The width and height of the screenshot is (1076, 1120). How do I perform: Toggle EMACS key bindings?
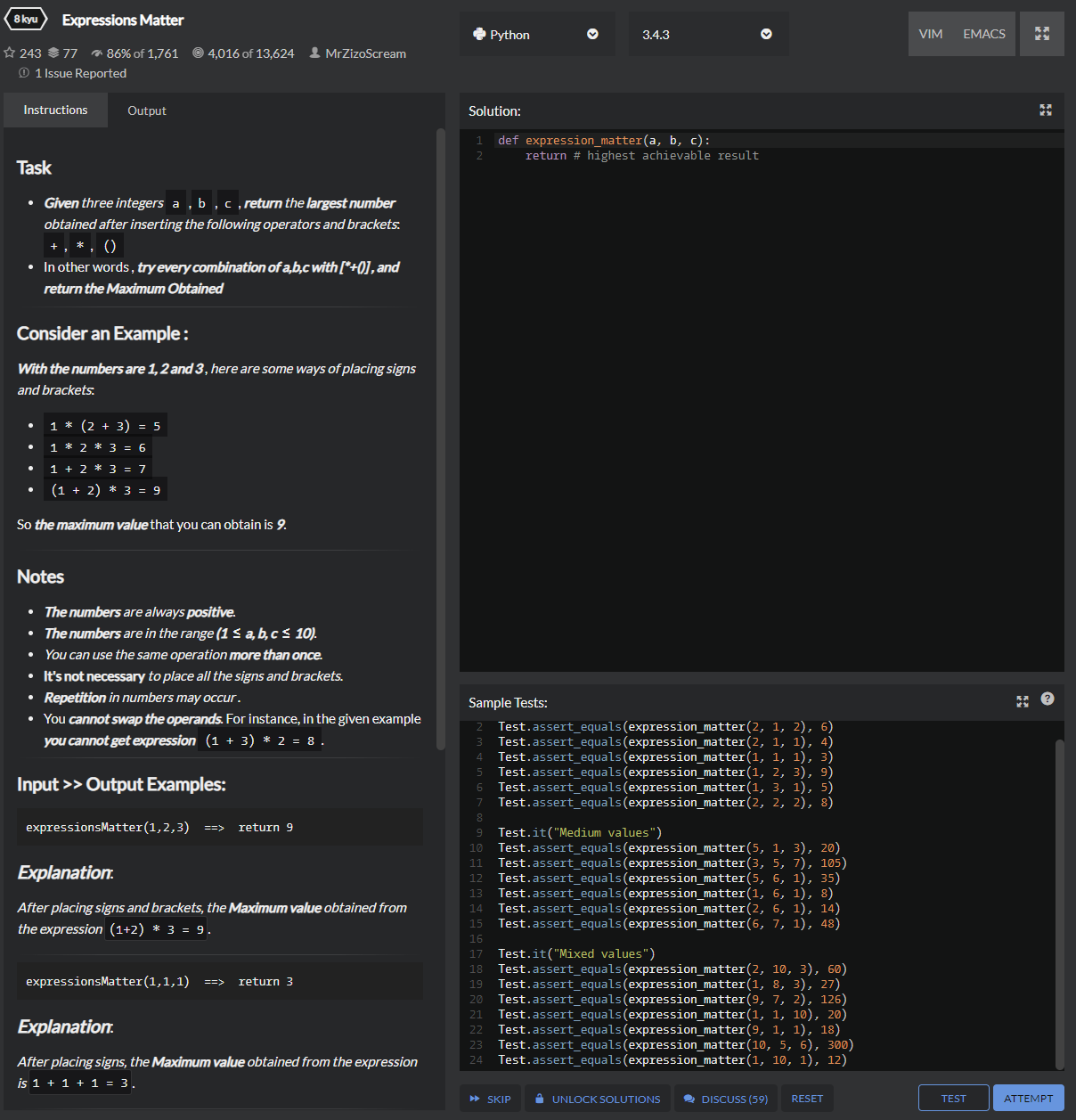[984, 34]
